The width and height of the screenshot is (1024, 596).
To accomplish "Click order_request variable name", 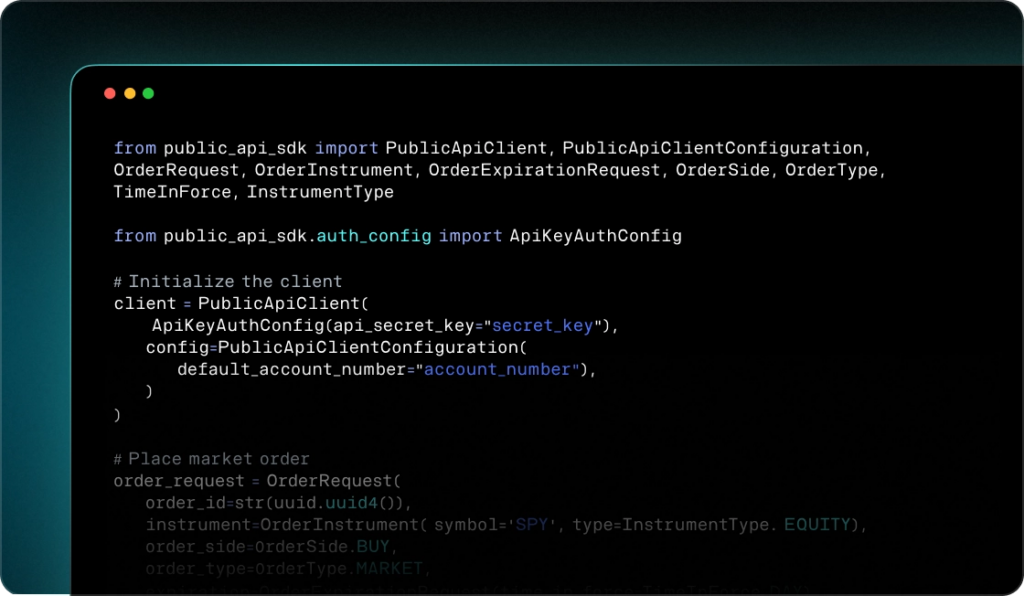I will (179, 481).
